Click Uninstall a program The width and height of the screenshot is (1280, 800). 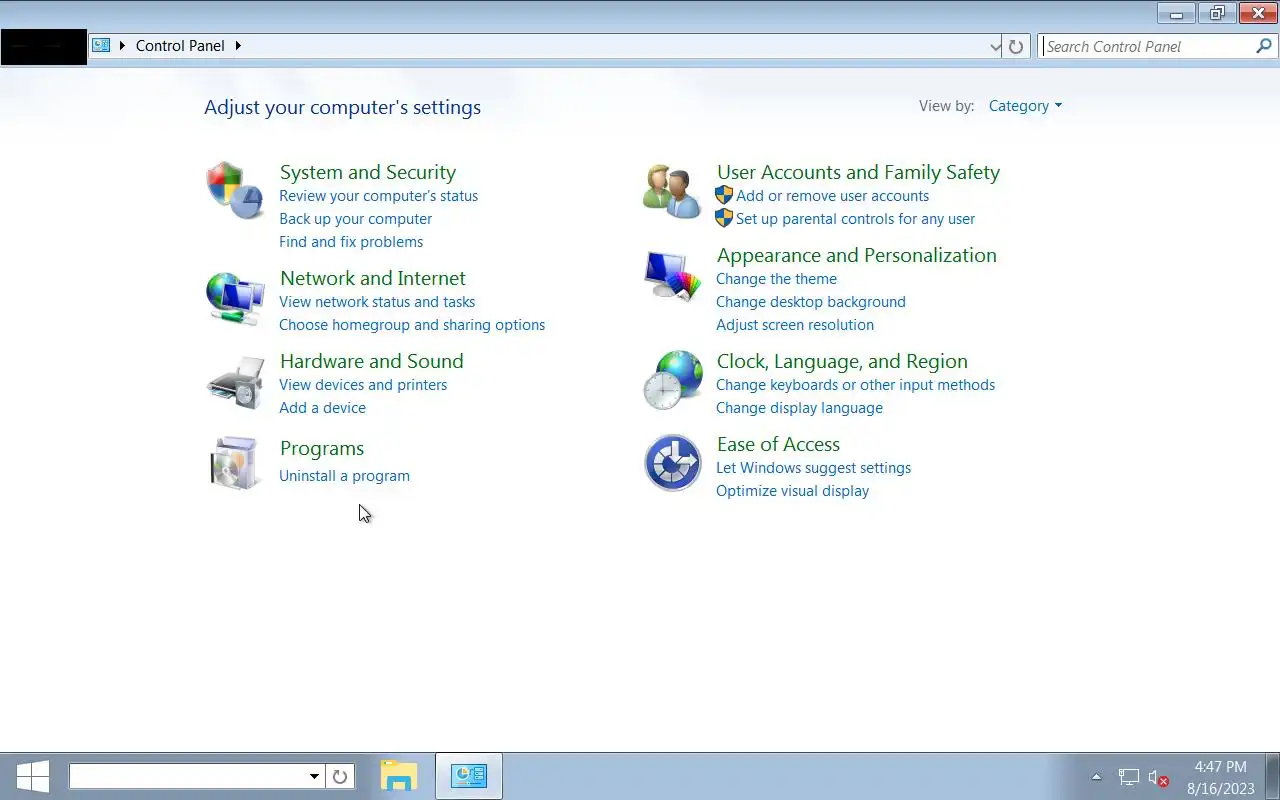tap(344, 476)
